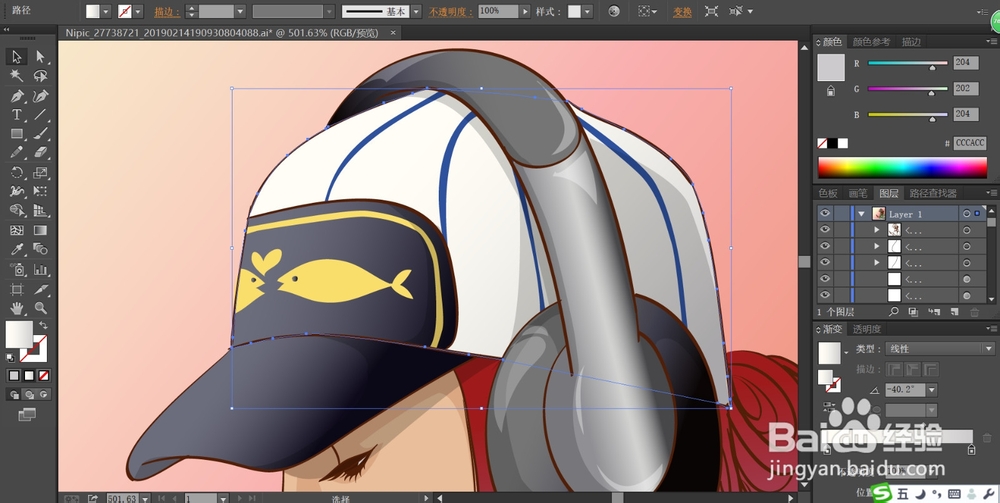Select the Zoom magnifier tool

40,308
